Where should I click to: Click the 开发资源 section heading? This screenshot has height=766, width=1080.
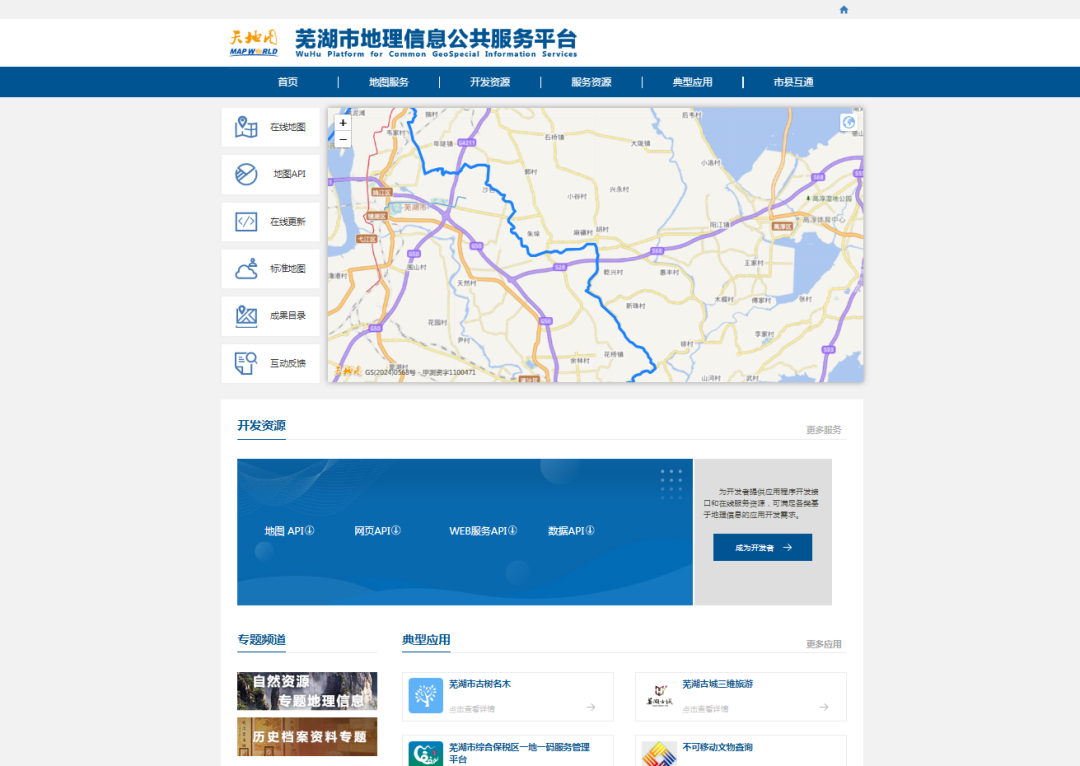[262, 426]
